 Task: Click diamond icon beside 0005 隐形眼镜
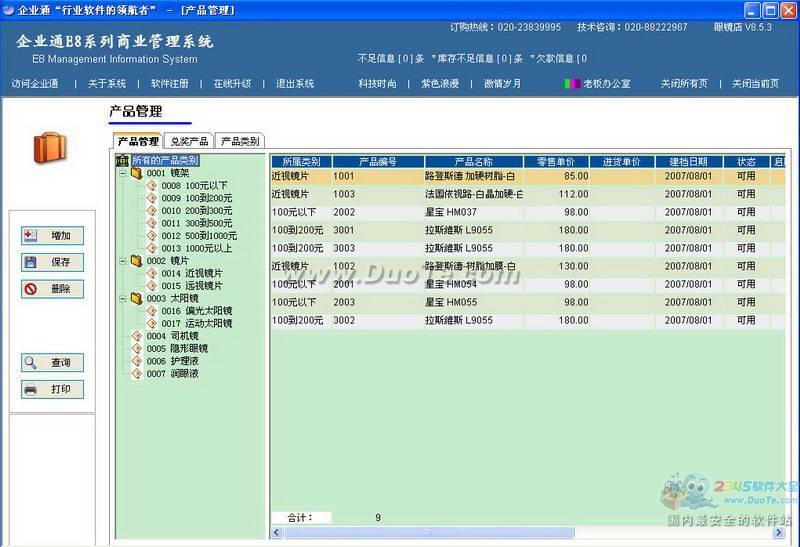tap(136, 349)
